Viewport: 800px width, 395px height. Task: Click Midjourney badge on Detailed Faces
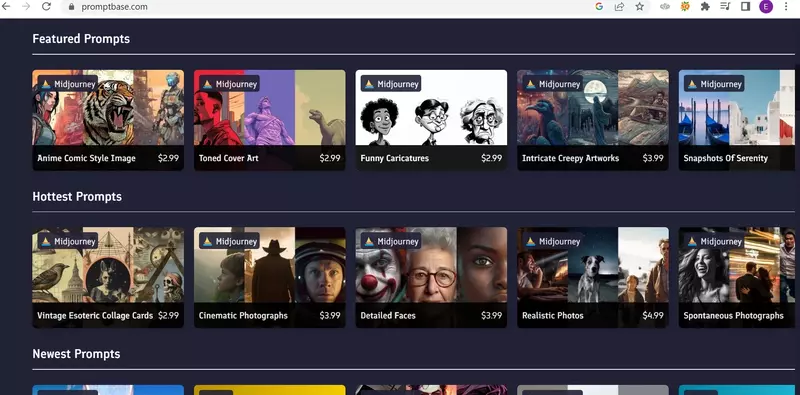(x=391, y=241)
